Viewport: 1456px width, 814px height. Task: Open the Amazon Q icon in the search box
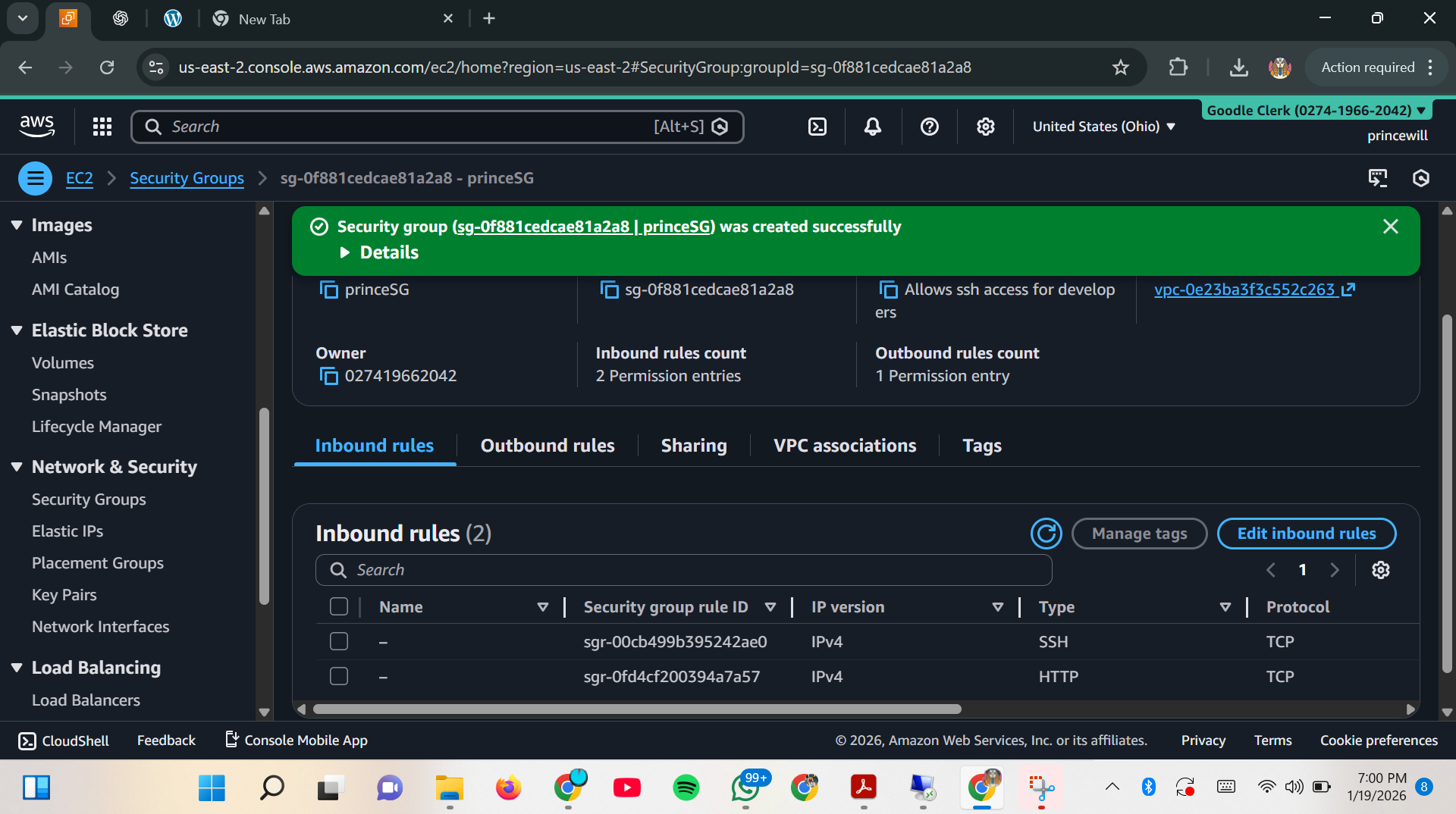[720, 127]
